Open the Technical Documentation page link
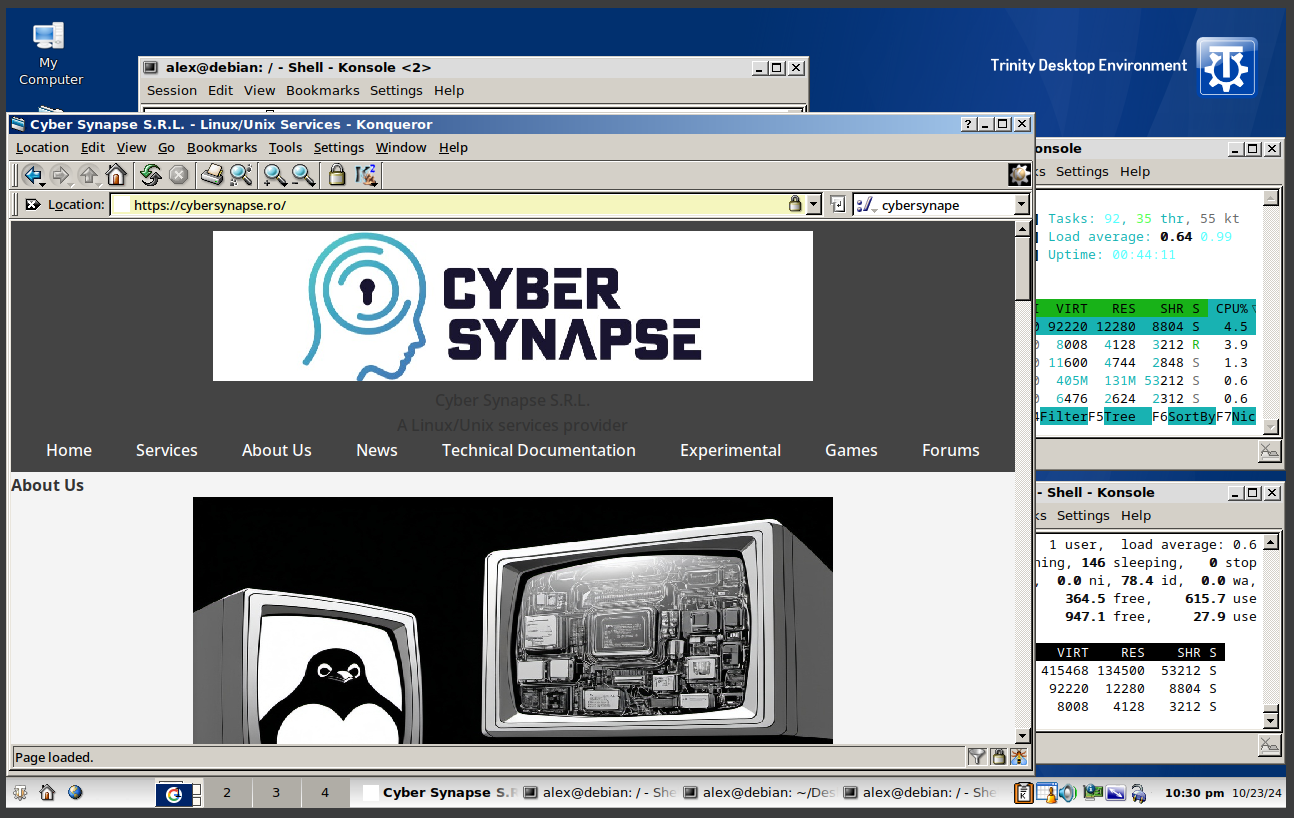 538,450
